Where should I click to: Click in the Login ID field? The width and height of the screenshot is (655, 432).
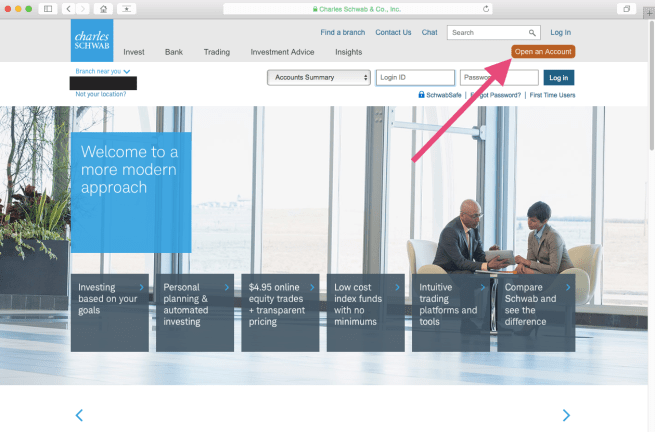pos(415,78)
